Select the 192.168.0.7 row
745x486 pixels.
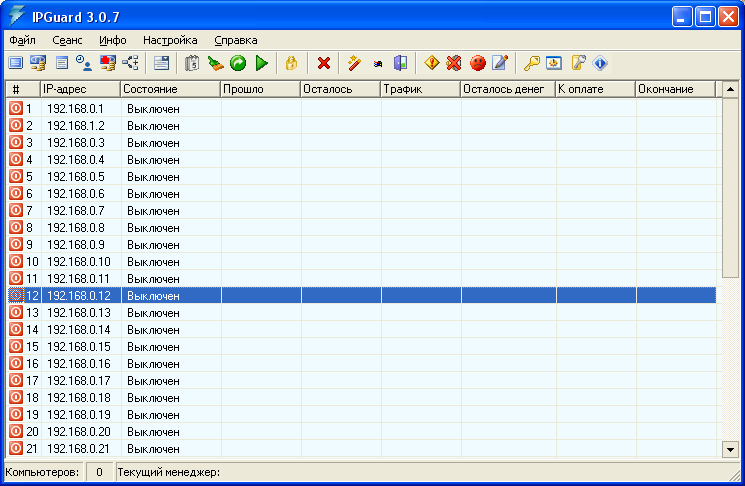361,210
